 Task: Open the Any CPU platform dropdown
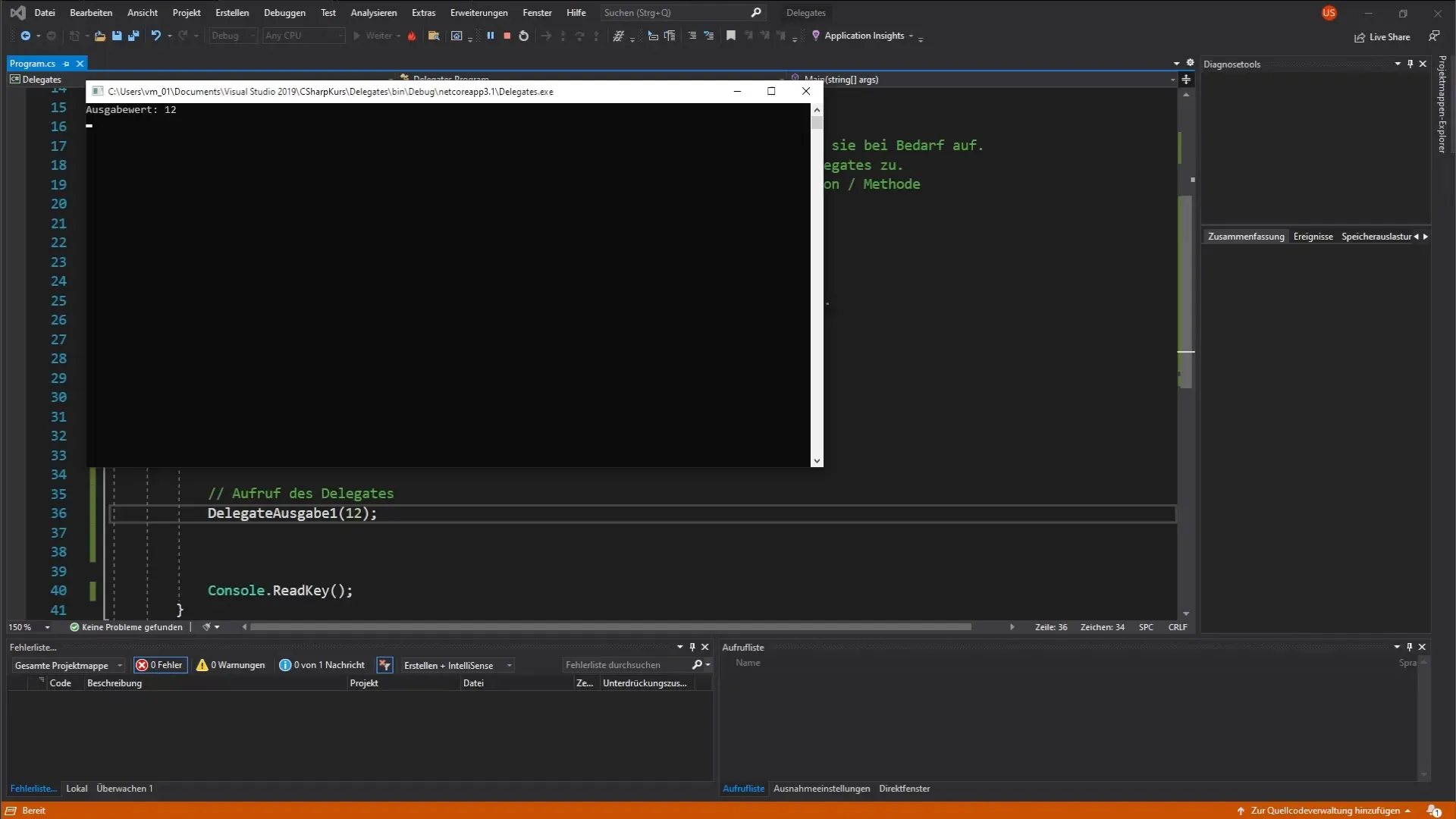tap(303, 36)
